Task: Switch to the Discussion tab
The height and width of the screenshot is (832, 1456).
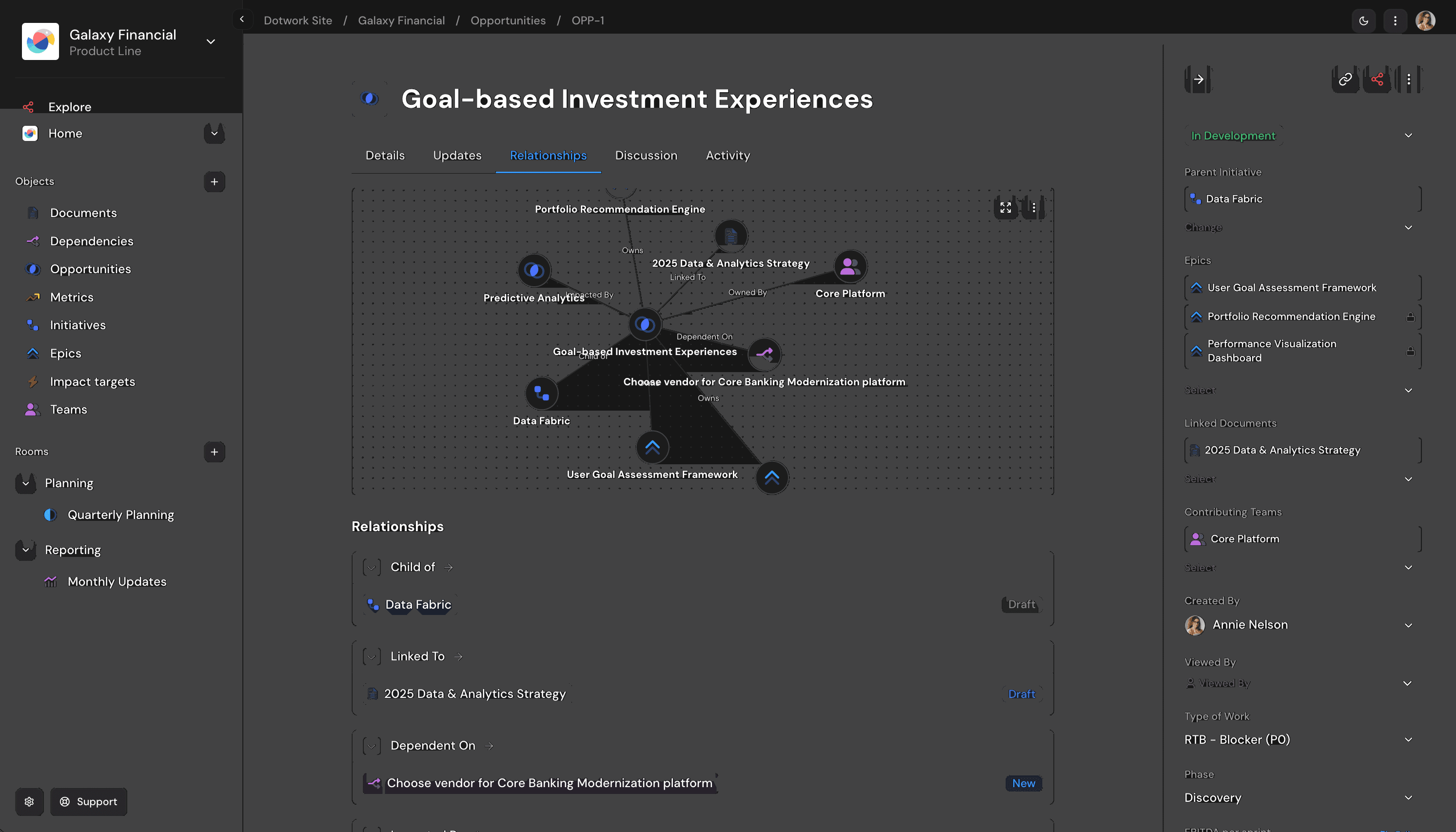Action: pos(646,155)
